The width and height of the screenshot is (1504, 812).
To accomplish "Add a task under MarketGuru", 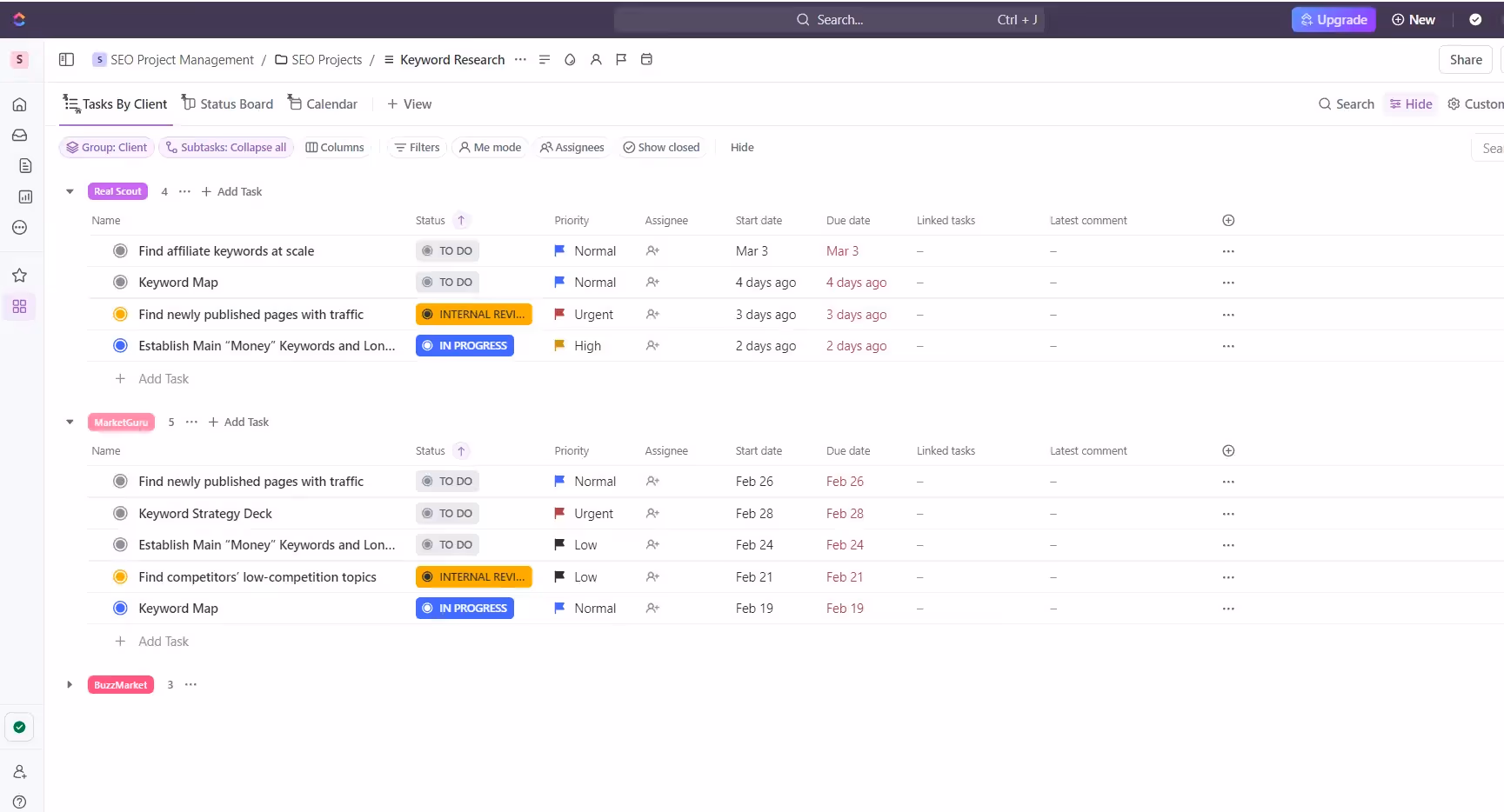I will point(238,422).
